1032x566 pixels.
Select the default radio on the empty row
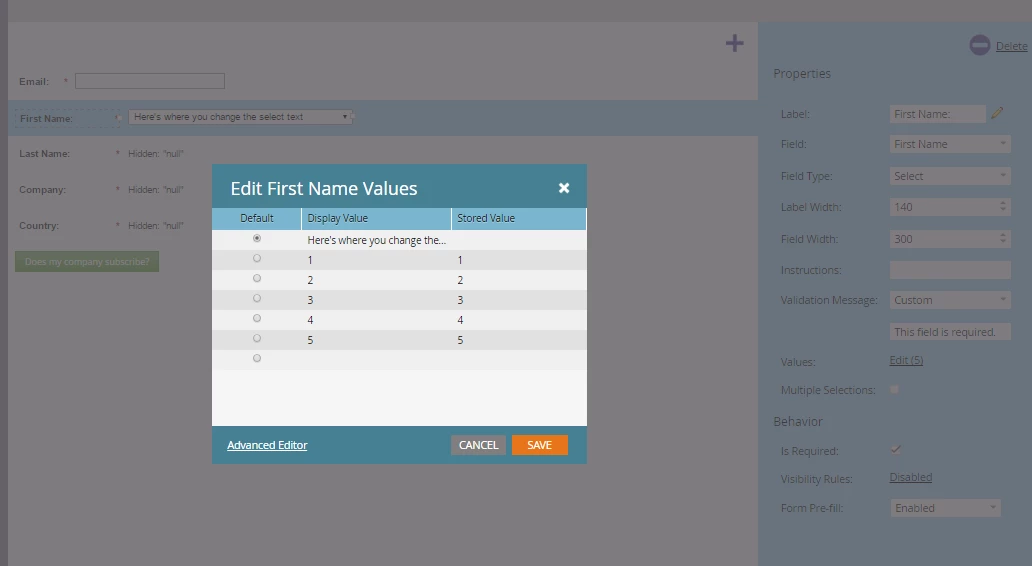coord(257,358)
